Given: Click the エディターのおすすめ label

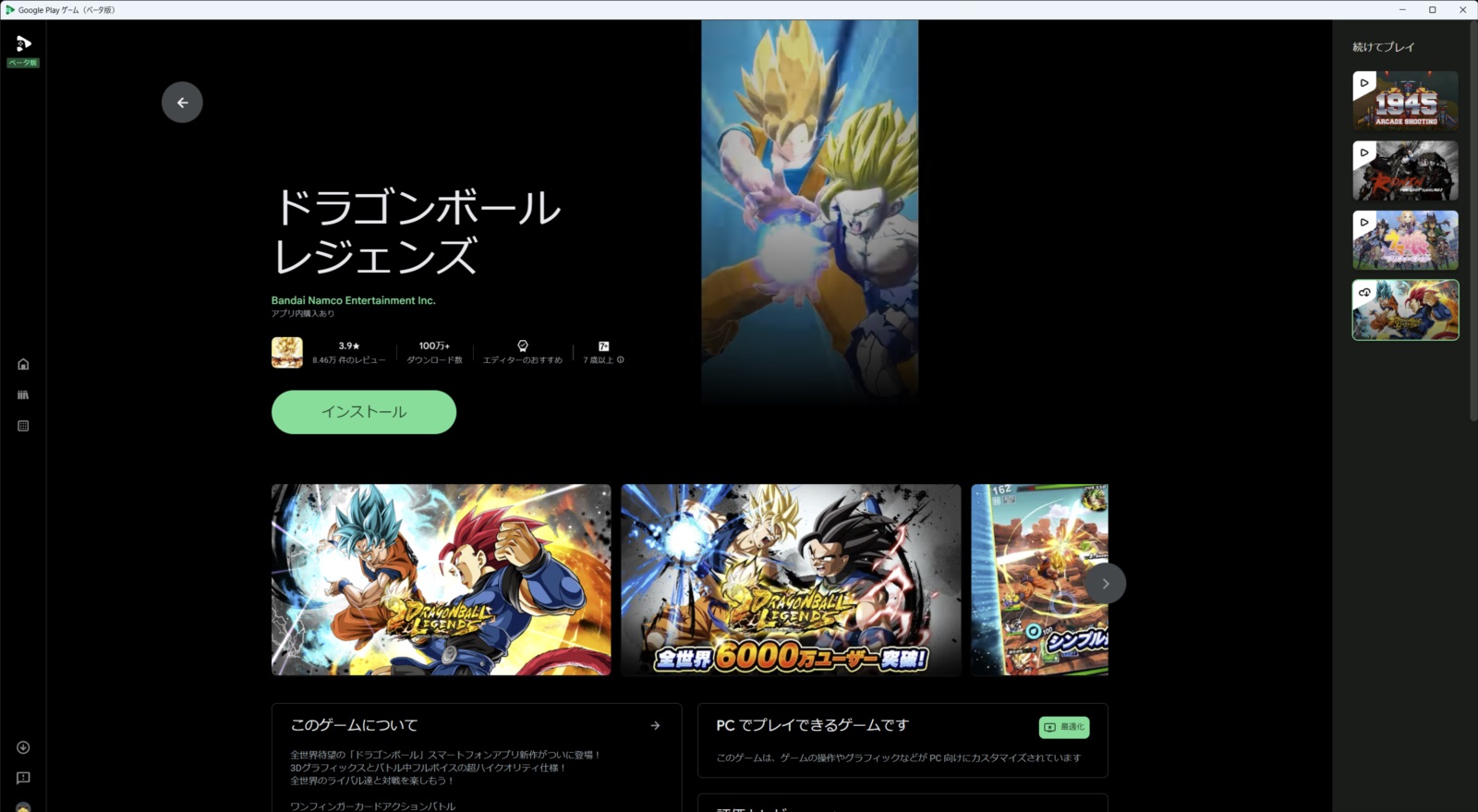Looking at the screenshot, I should pos(523,360).
